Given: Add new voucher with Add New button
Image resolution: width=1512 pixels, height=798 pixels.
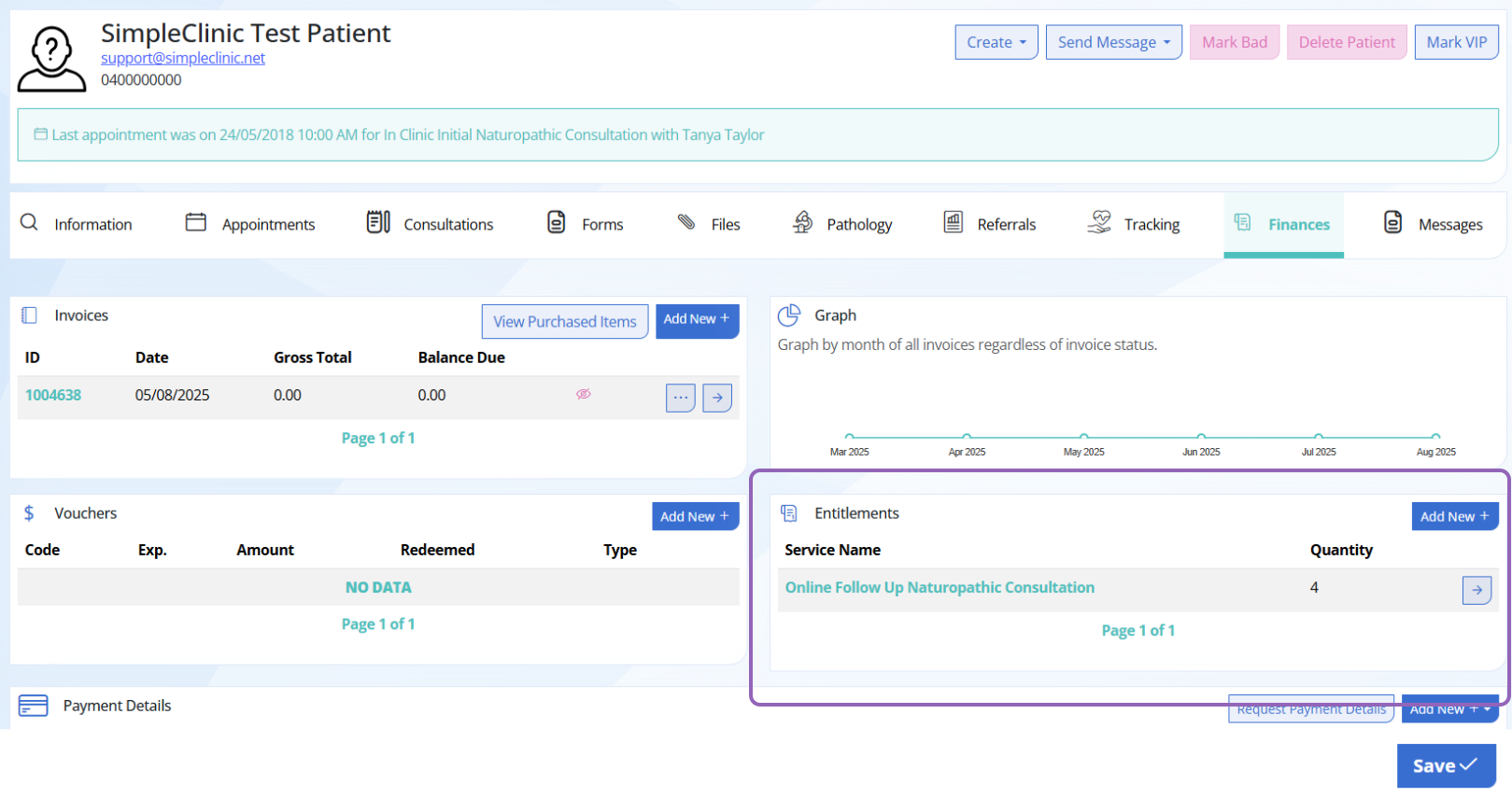Looking at the screenshot, I should coord(696,516).
